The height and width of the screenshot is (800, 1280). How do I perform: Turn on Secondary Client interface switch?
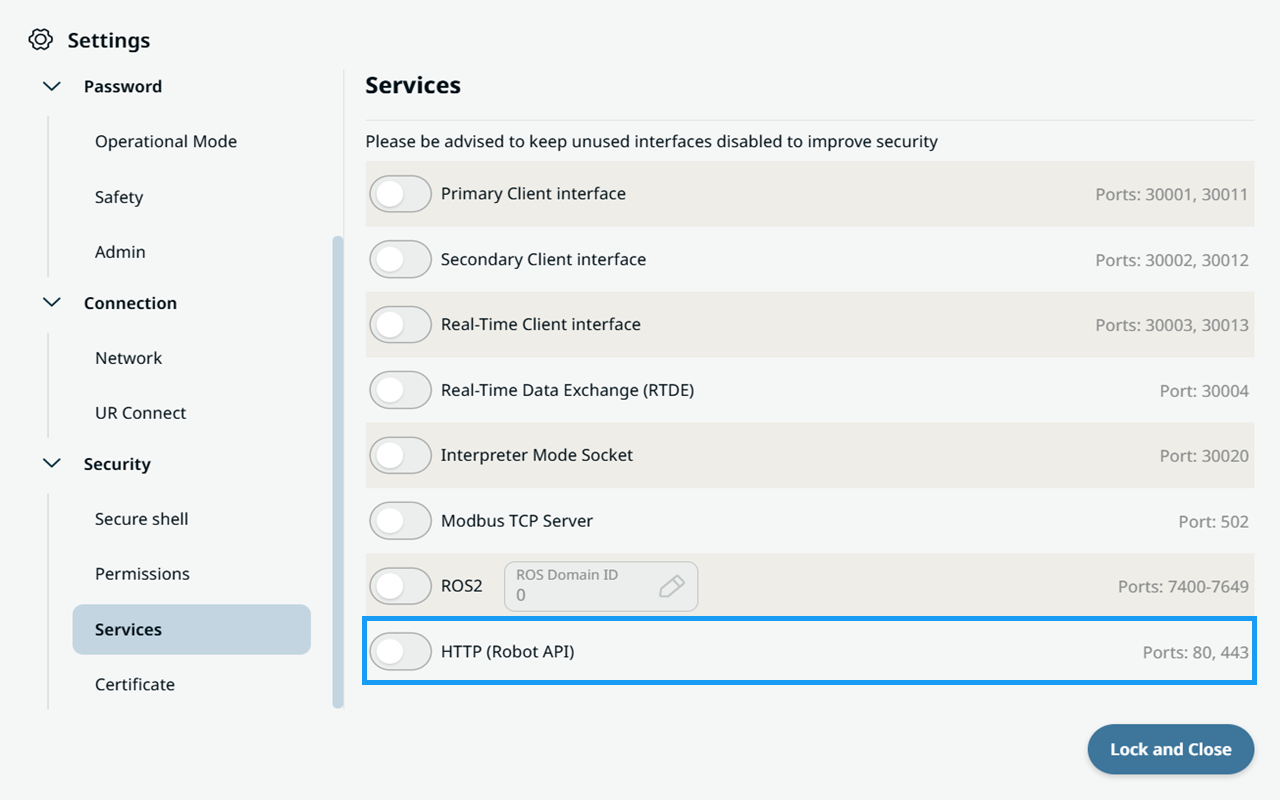[401, 260]
